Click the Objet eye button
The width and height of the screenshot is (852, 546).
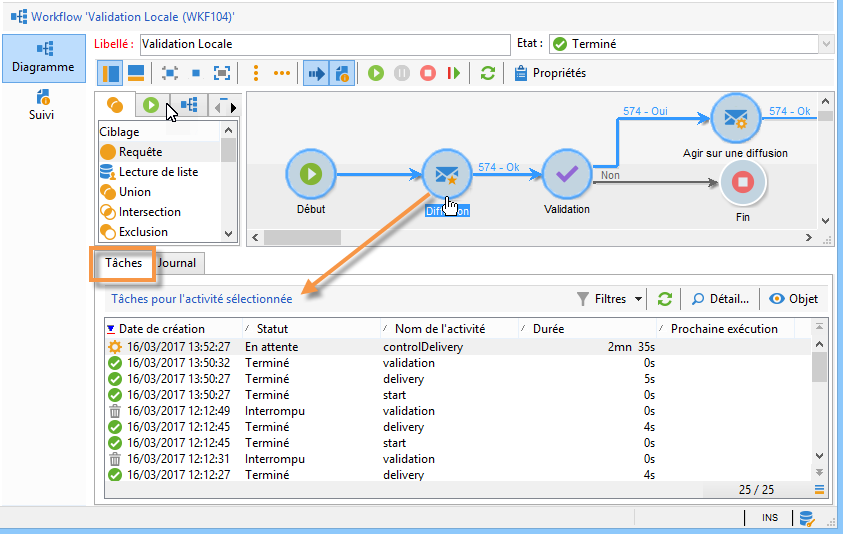pos(793,299)
